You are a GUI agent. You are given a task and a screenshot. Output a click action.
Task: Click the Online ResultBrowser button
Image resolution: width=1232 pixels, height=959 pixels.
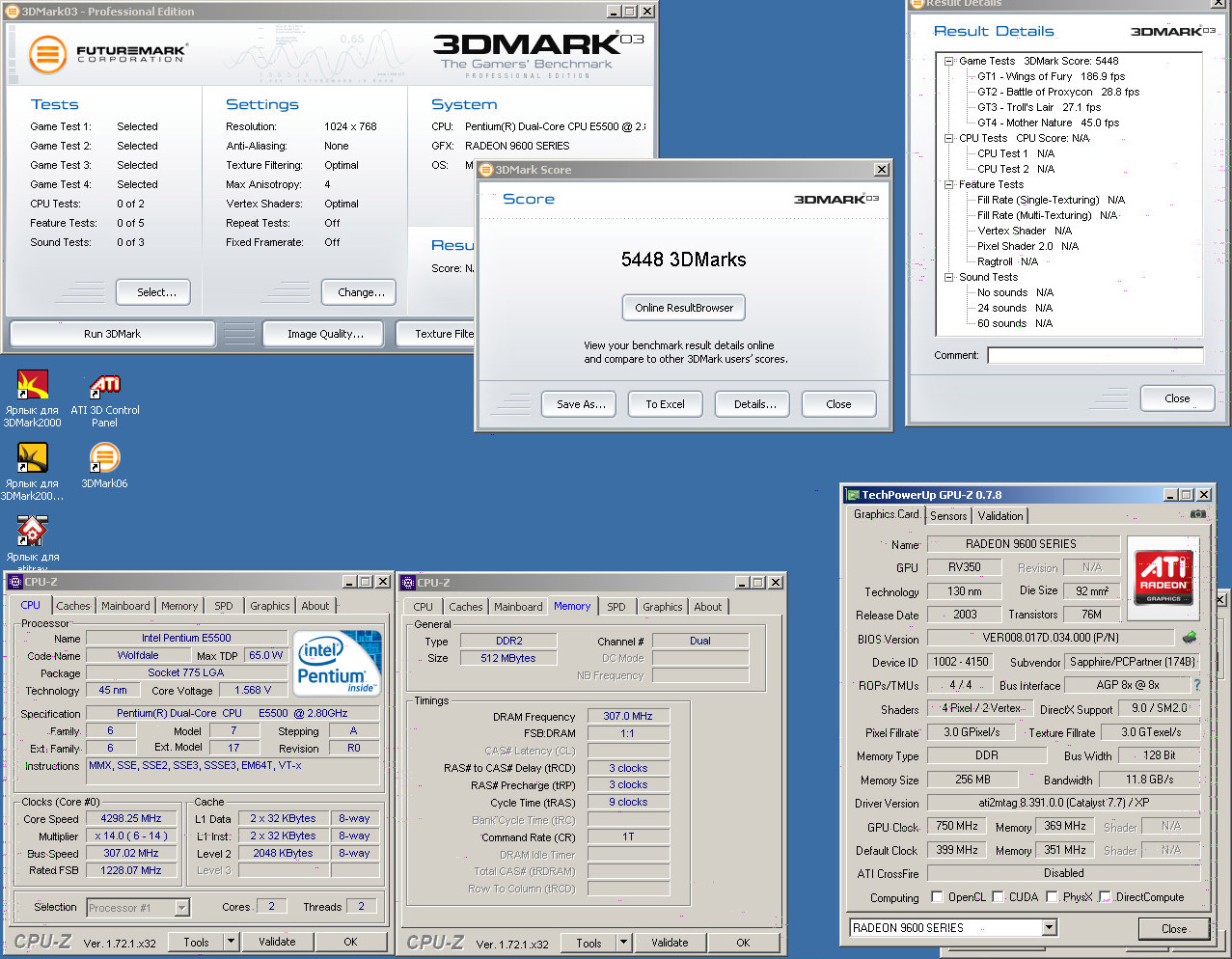[x=683, y=308]
